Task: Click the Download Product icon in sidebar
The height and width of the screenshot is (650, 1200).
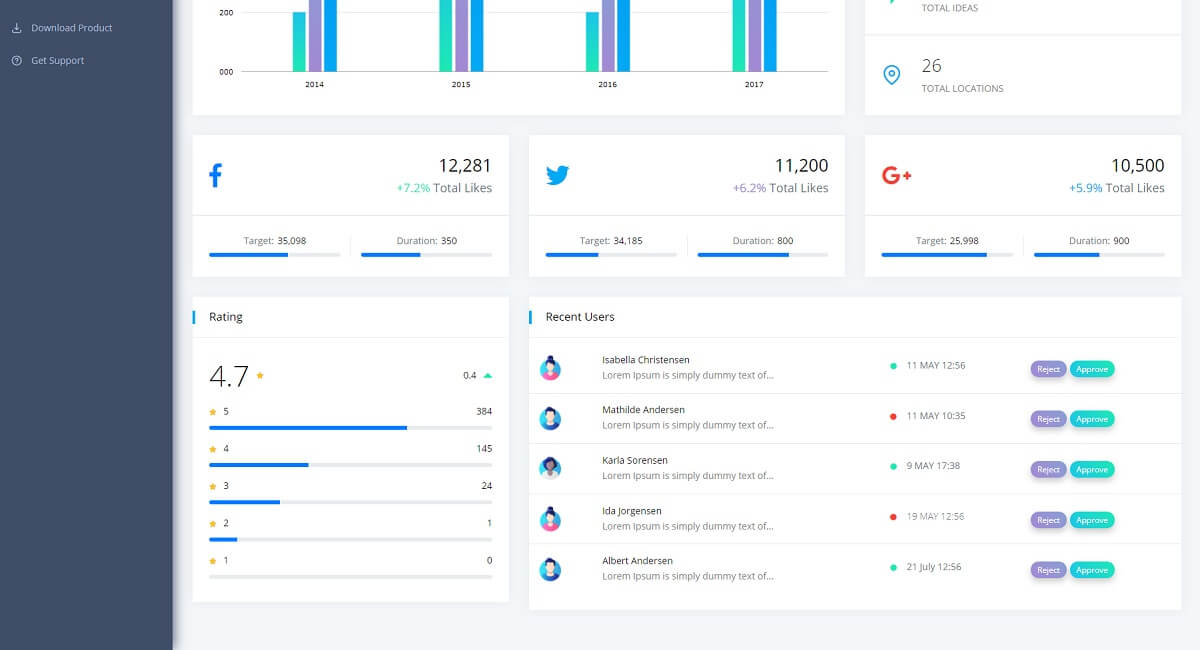Action: 17,28
